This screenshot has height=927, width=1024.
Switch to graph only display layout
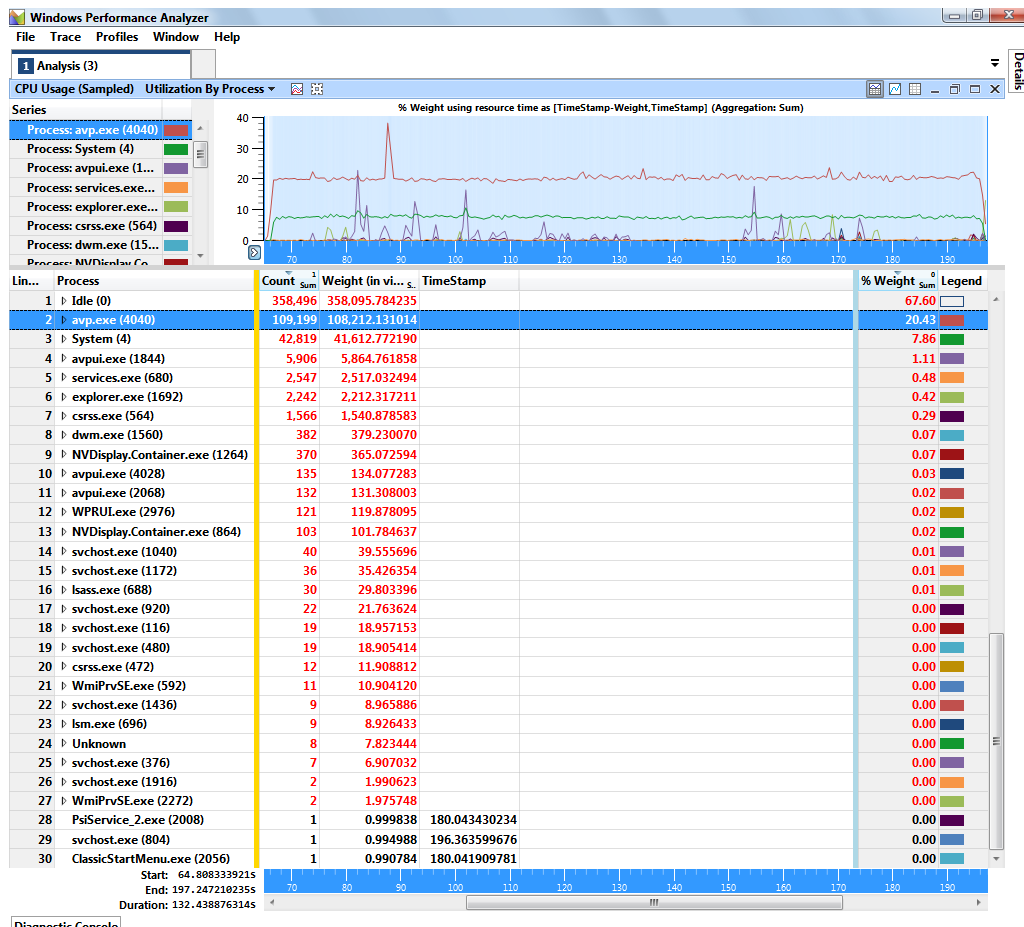tap(895, 89)
